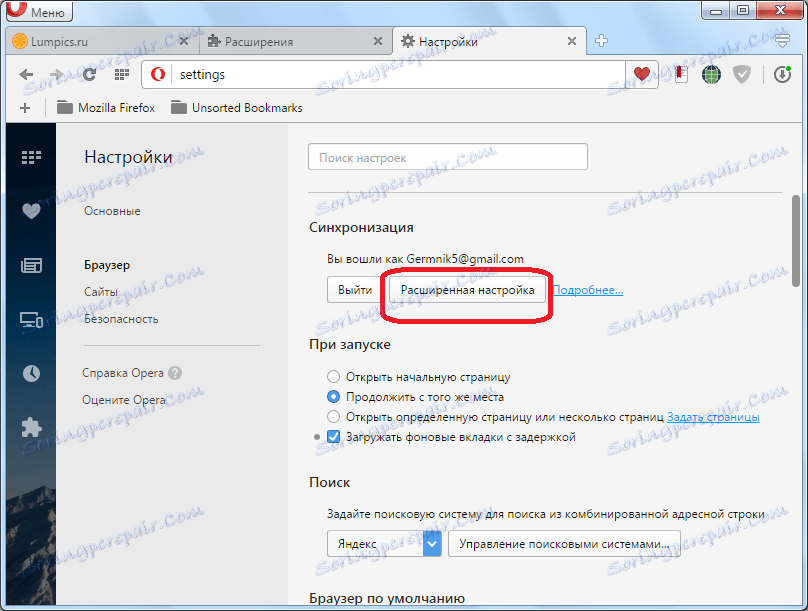Screen dimensions: 808x611
Task: Click Управление поисковыми системами button
Action: tap(564, 544)
